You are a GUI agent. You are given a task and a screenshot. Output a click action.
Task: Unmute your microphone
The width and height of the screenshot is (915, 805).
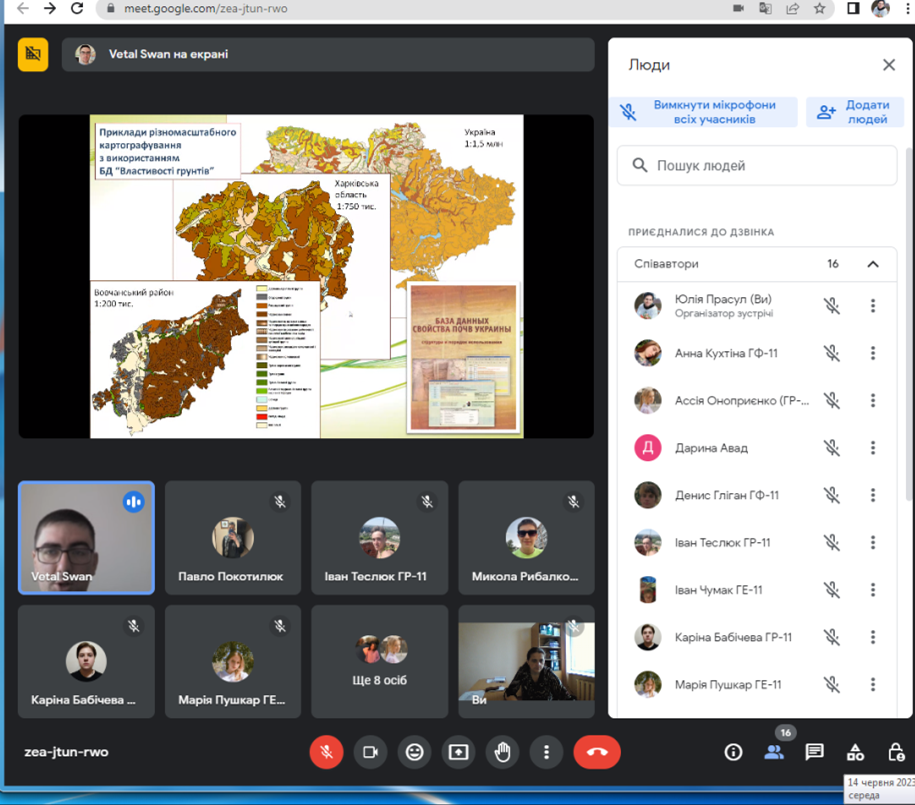pyautogui.click(x=326, y=752)
